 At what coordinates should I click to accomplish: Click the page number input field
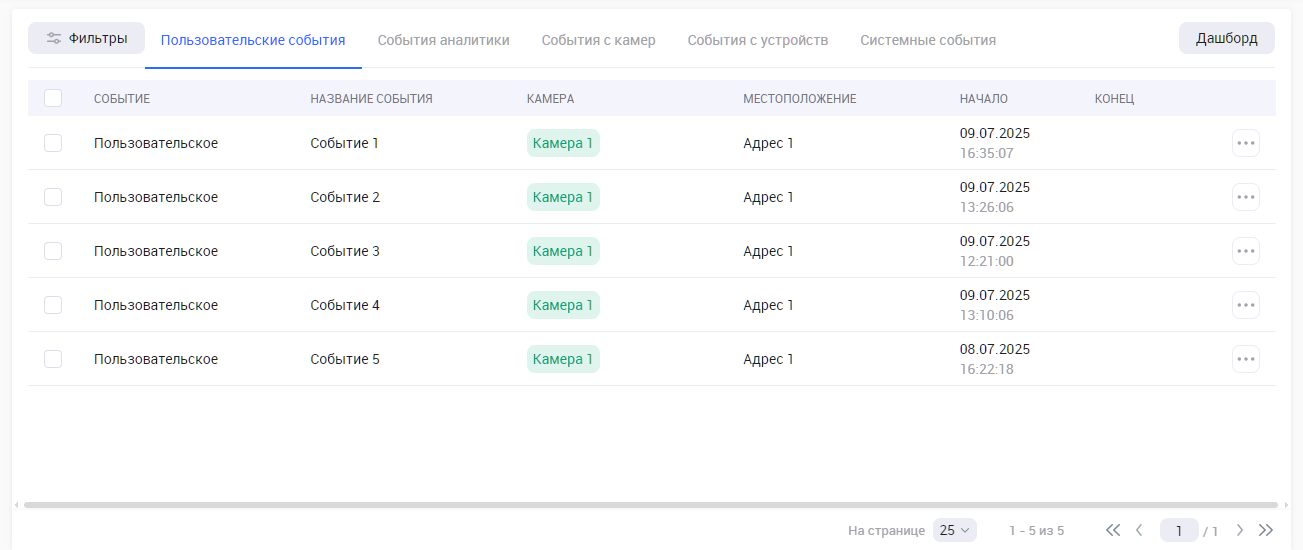point(1179,530)
